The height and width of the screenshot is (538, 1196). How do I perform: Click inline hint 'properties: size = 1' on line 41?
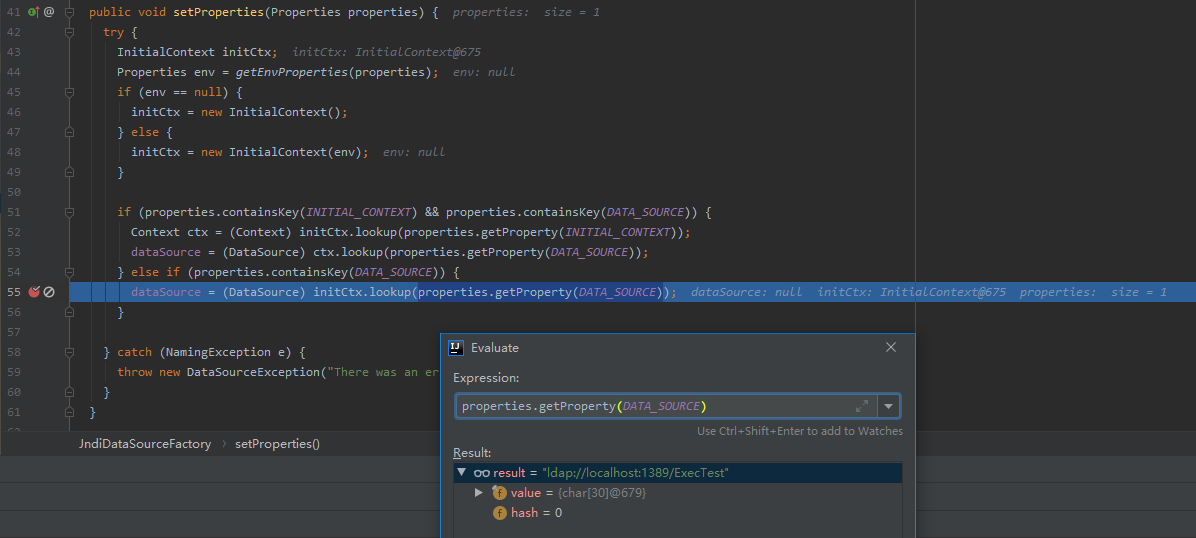[526, 12]
